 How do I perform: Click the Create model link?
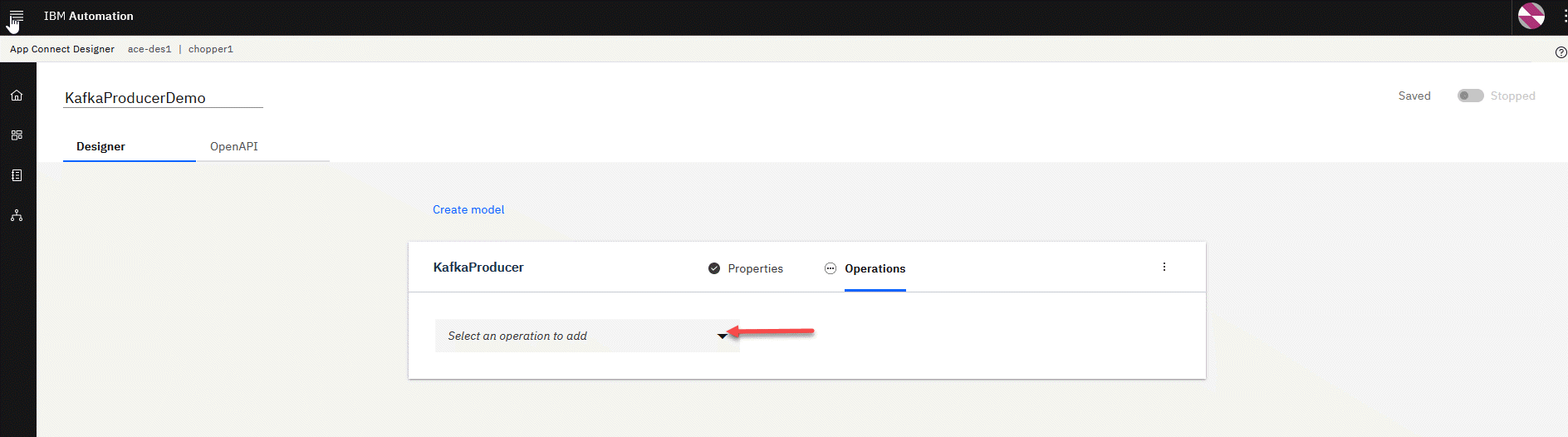click(468, 209)
